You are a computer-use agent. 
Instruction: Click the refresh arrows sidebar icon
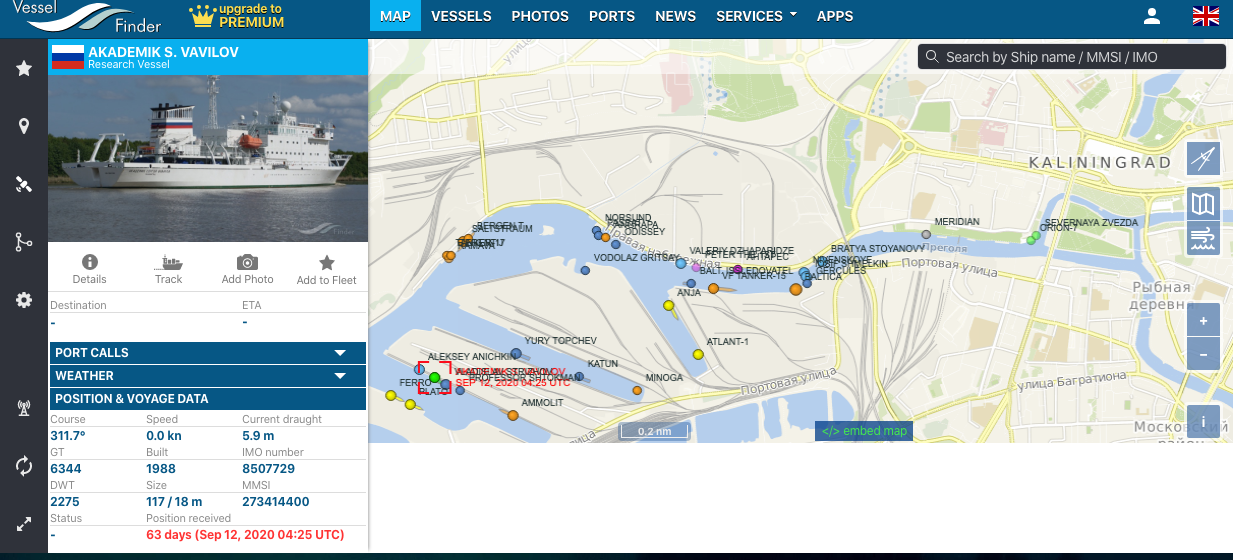click(24, 466)
